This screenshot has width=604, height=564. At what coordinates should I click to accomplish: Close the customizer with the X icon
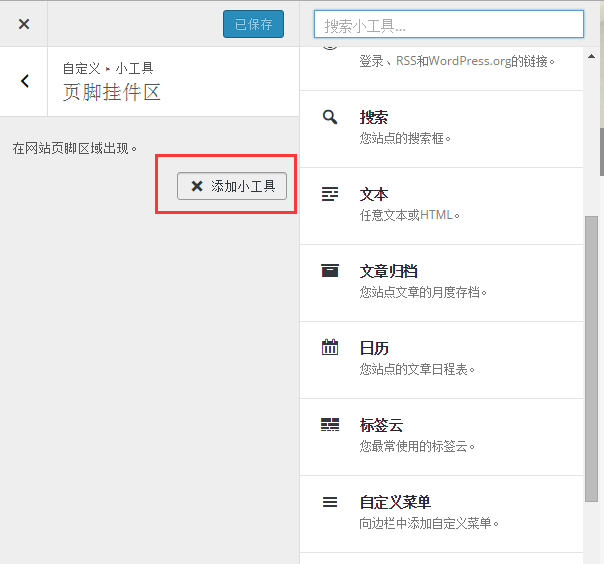tap(24, 24)
